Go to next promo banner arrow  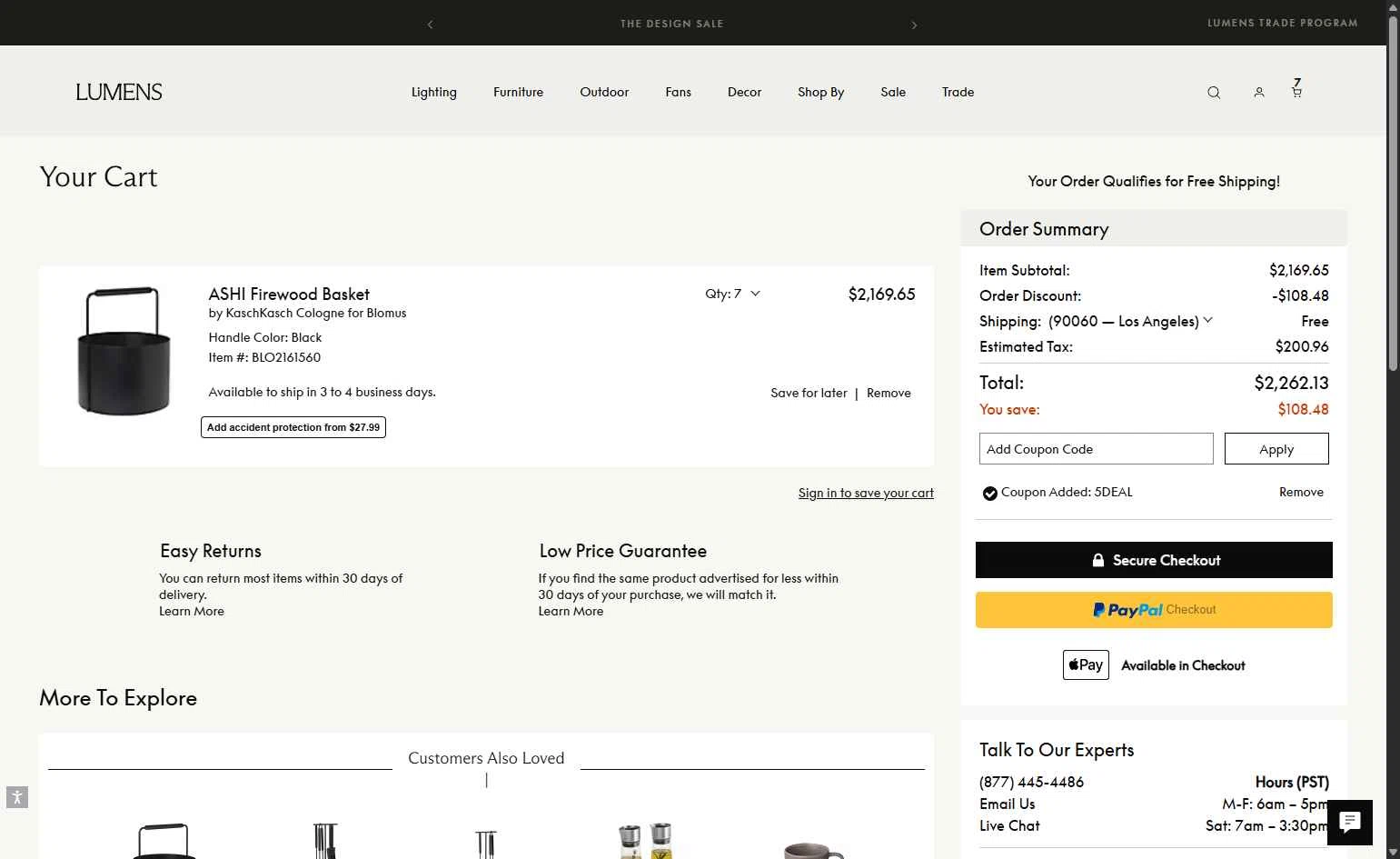coord(914,25)
